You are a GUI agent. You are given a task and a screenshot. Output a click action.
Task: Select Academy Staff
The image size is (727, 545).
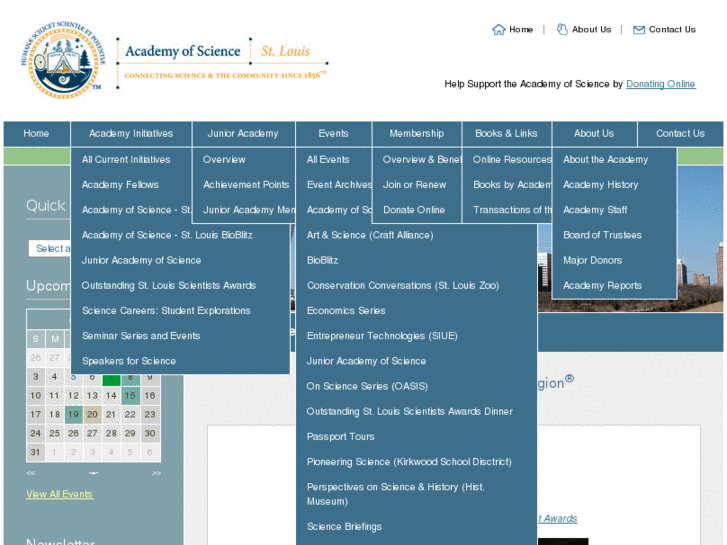tap(595, 210)
